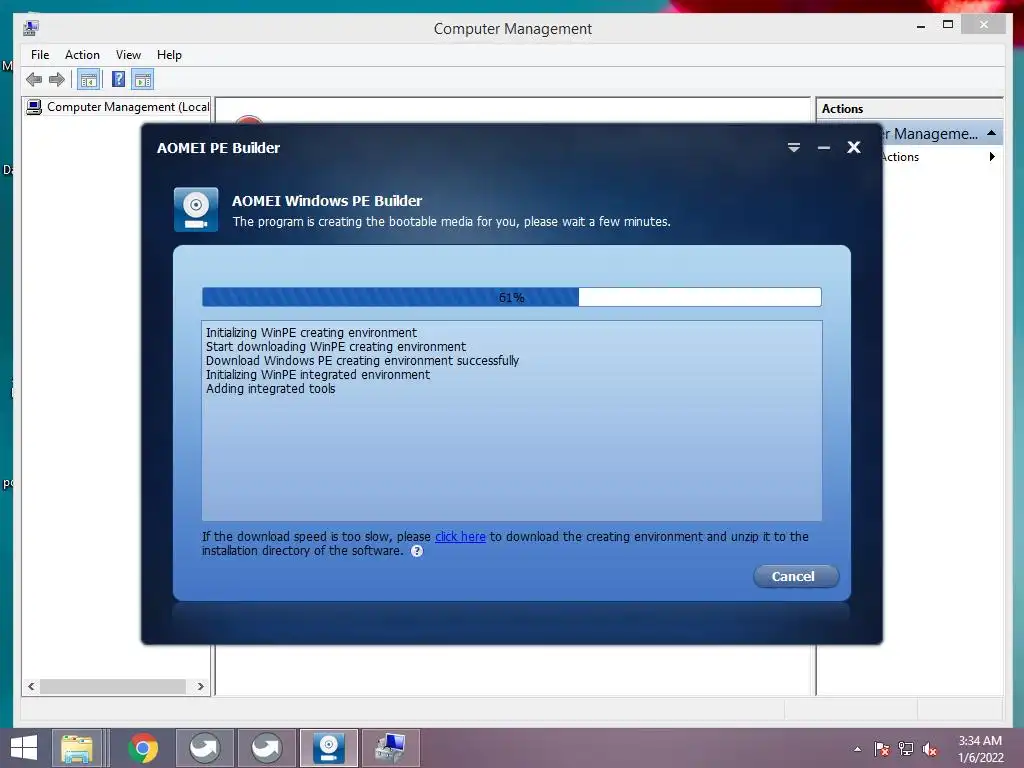This screenshot has width=1024, height=768.
Task: Click 'Initializing WinPE creating environment' log line
Action: point(311,332)
